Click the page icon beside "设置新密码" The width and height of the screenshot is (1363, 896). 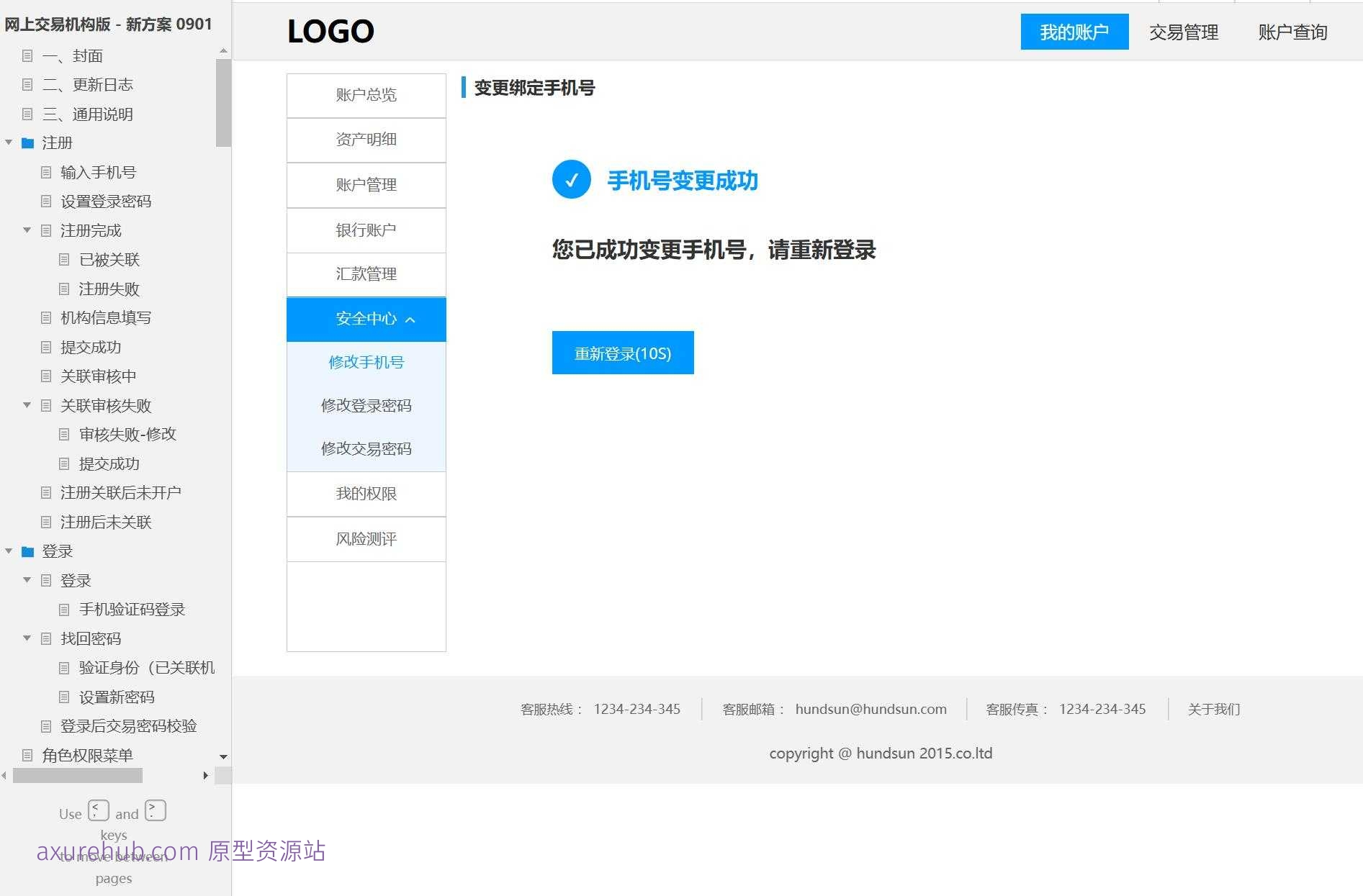63,697
